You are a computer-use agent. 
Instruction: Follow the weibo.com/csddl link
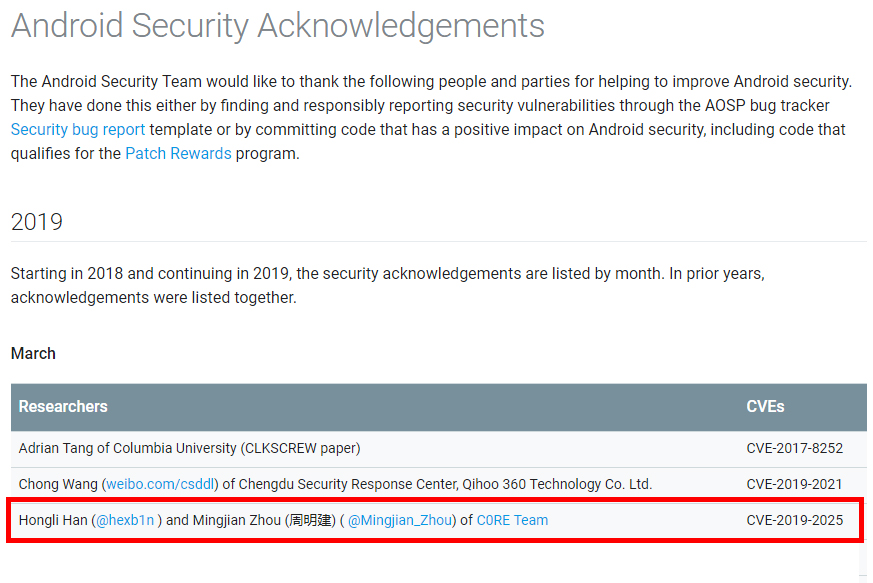[x=160, y=484]
